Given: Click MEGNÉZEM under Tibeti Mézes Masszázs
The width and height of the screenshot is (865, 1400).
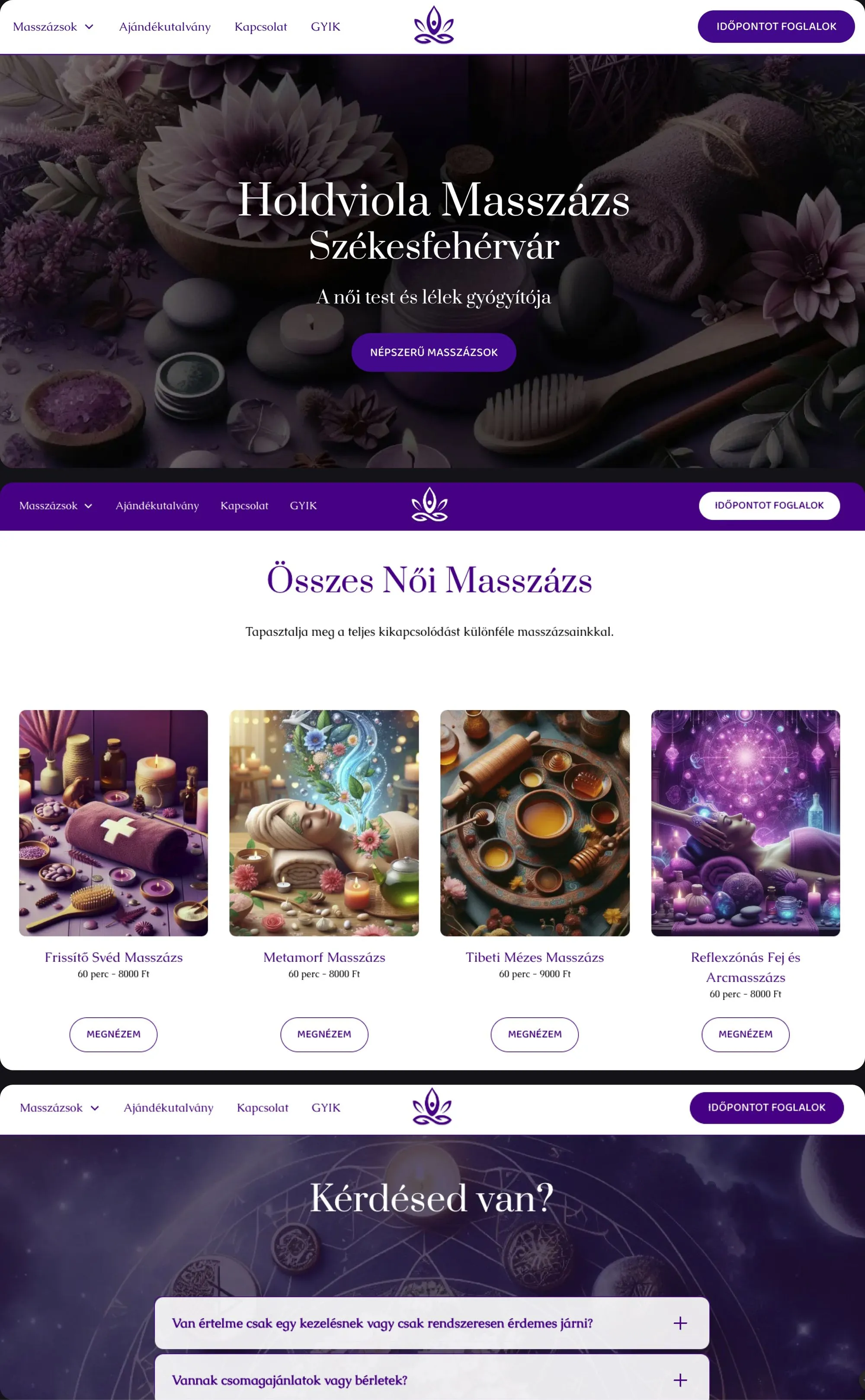Looking at the screenshot, I should coord(534,1035).
